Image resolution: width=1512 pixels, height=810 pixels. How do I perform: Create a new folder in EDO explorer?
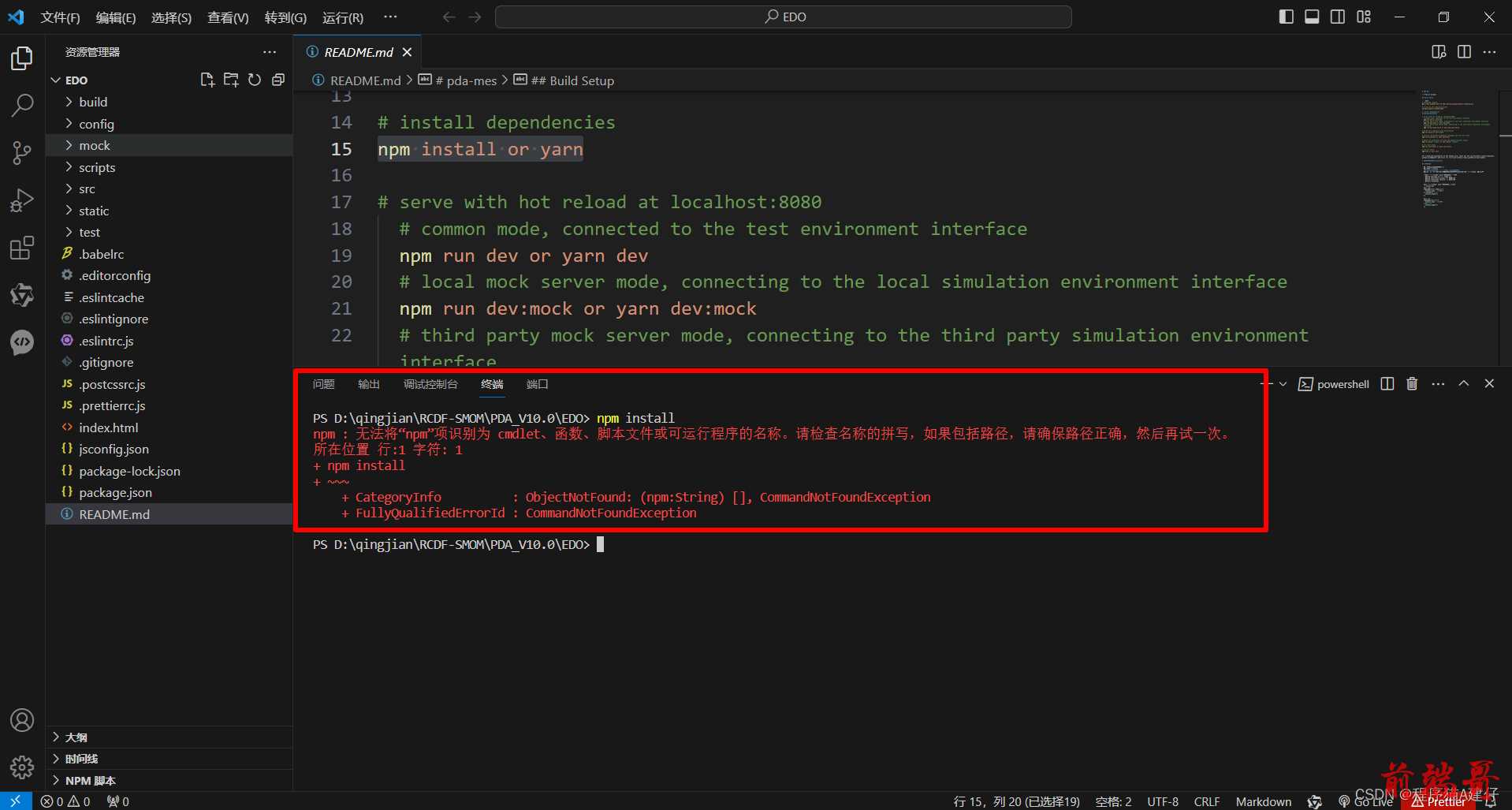231,80
